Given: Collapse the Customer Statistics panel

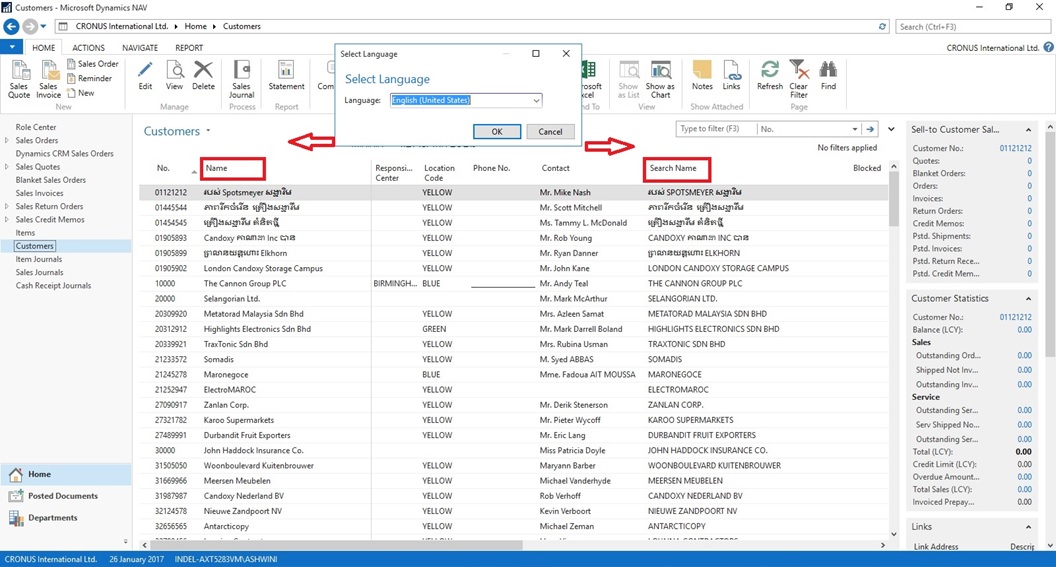Looking at the screenshot, I should [x=1029, y=298].
